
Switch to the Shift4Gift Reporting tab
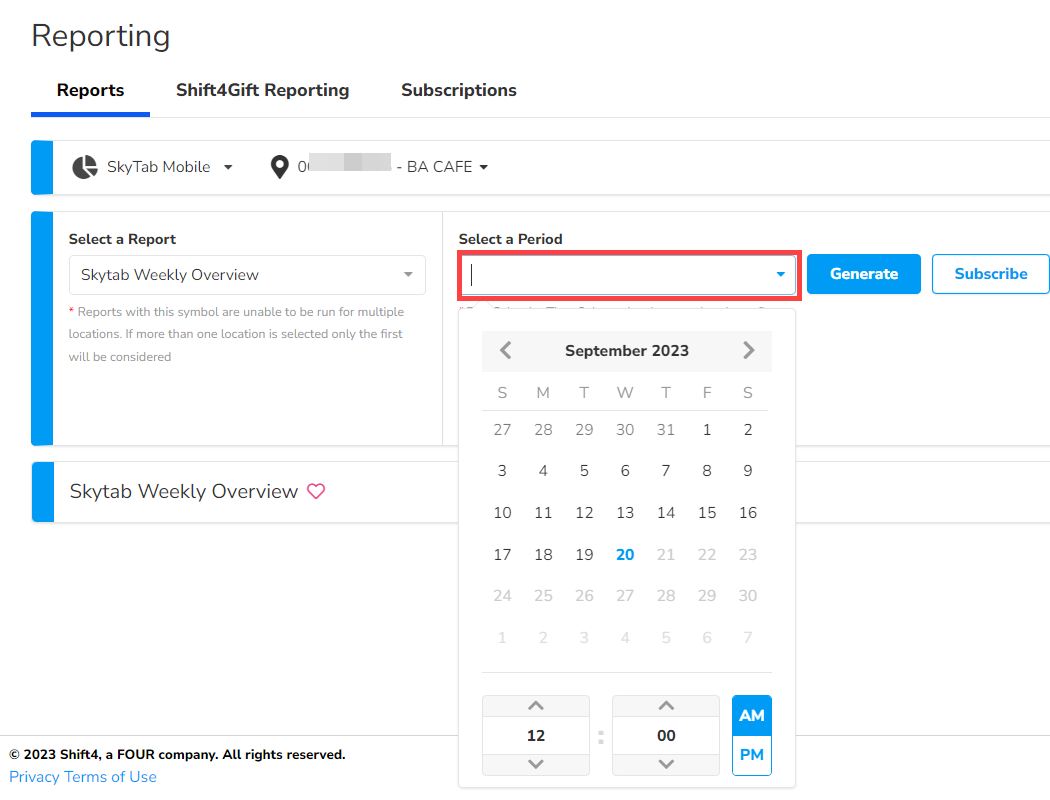[x=262, y=90]
